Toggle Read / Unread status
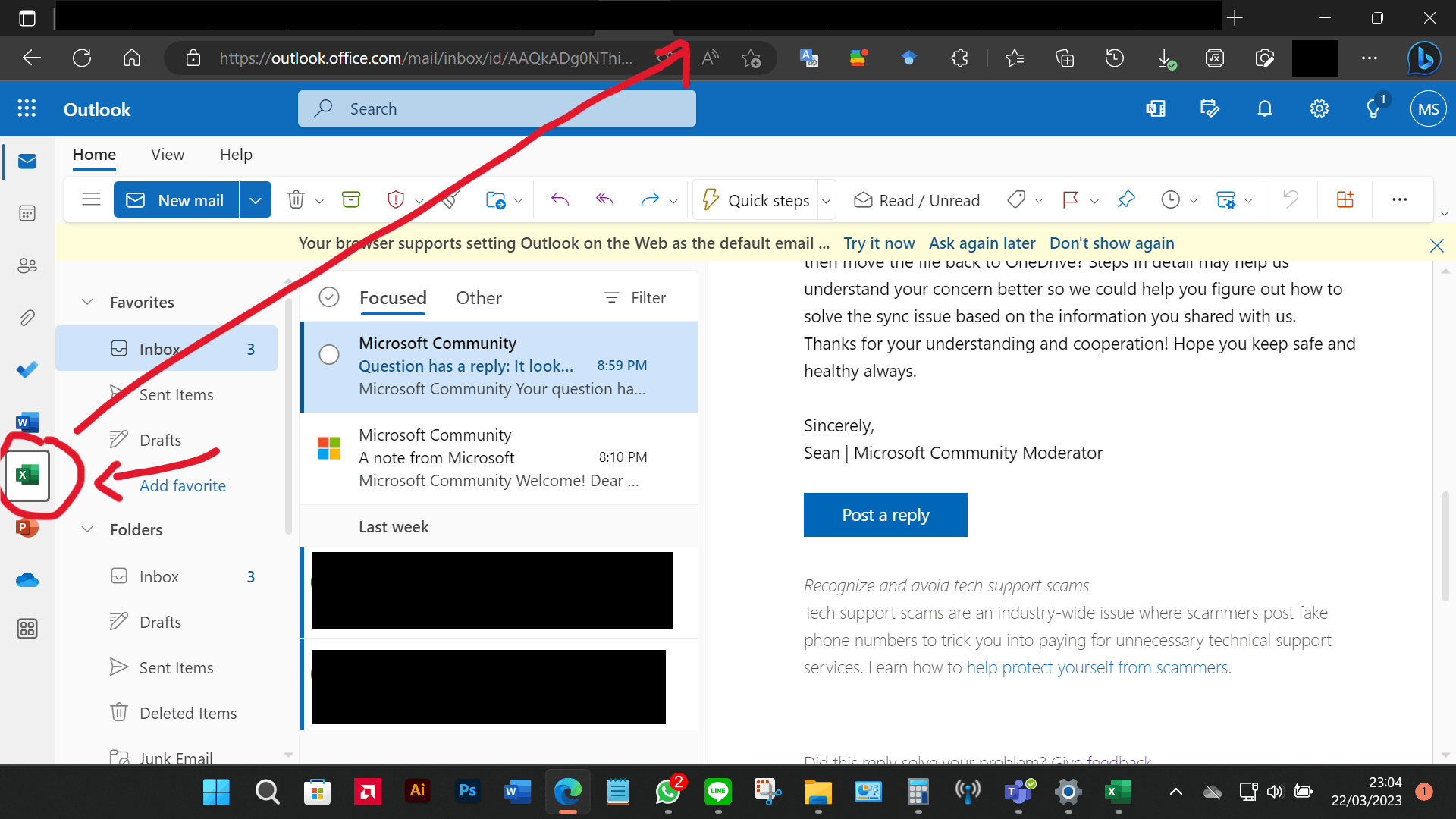 coord(917,200)
